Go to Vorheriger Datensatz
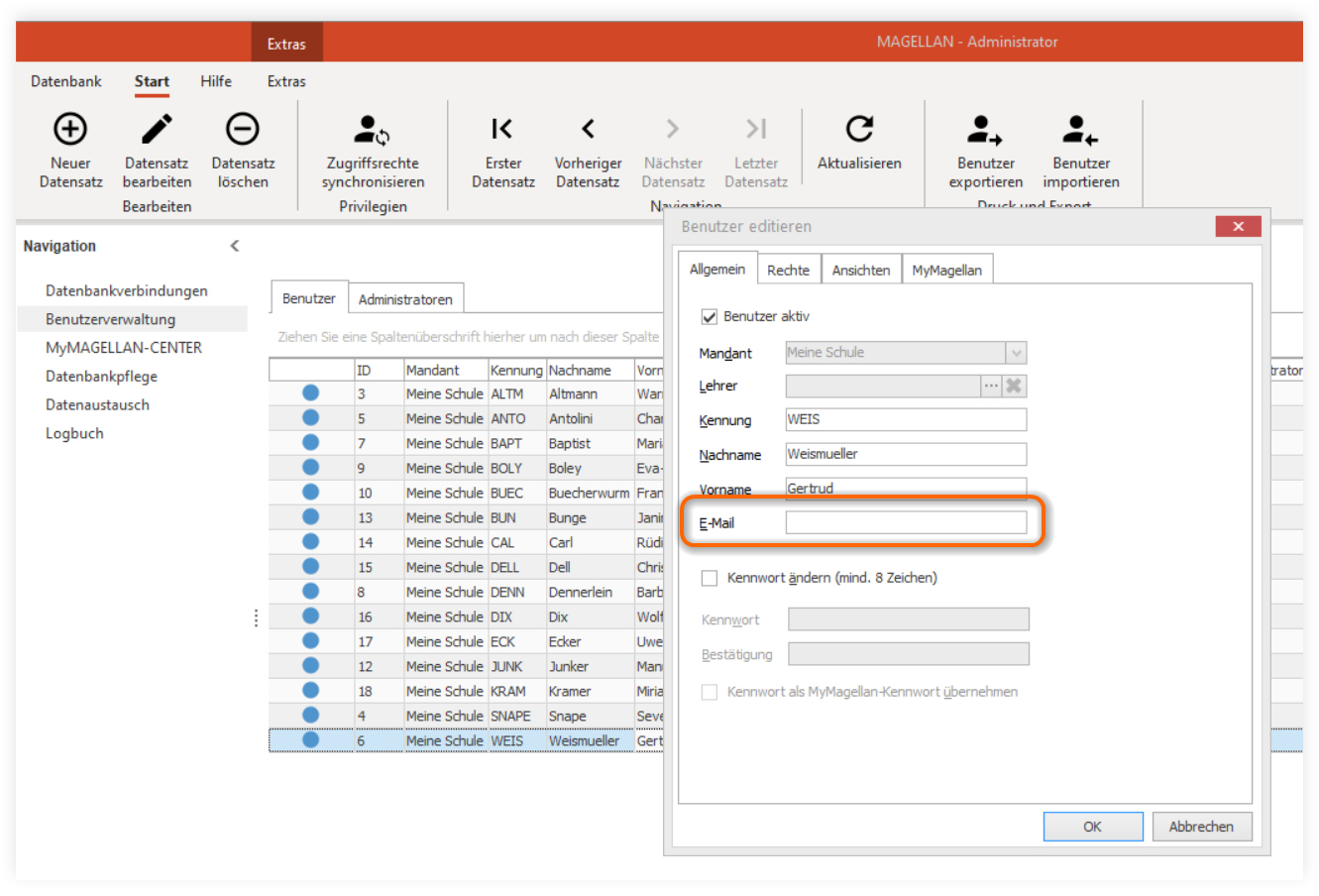1319x896 pixels. coord(588,129)
